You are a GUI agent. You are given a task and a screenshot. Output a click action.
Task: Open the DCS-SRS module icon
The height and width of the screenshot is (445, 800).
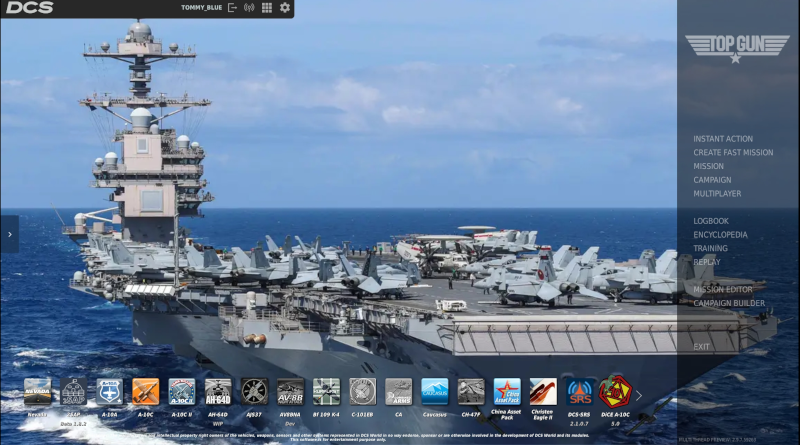tap(579, 391)
